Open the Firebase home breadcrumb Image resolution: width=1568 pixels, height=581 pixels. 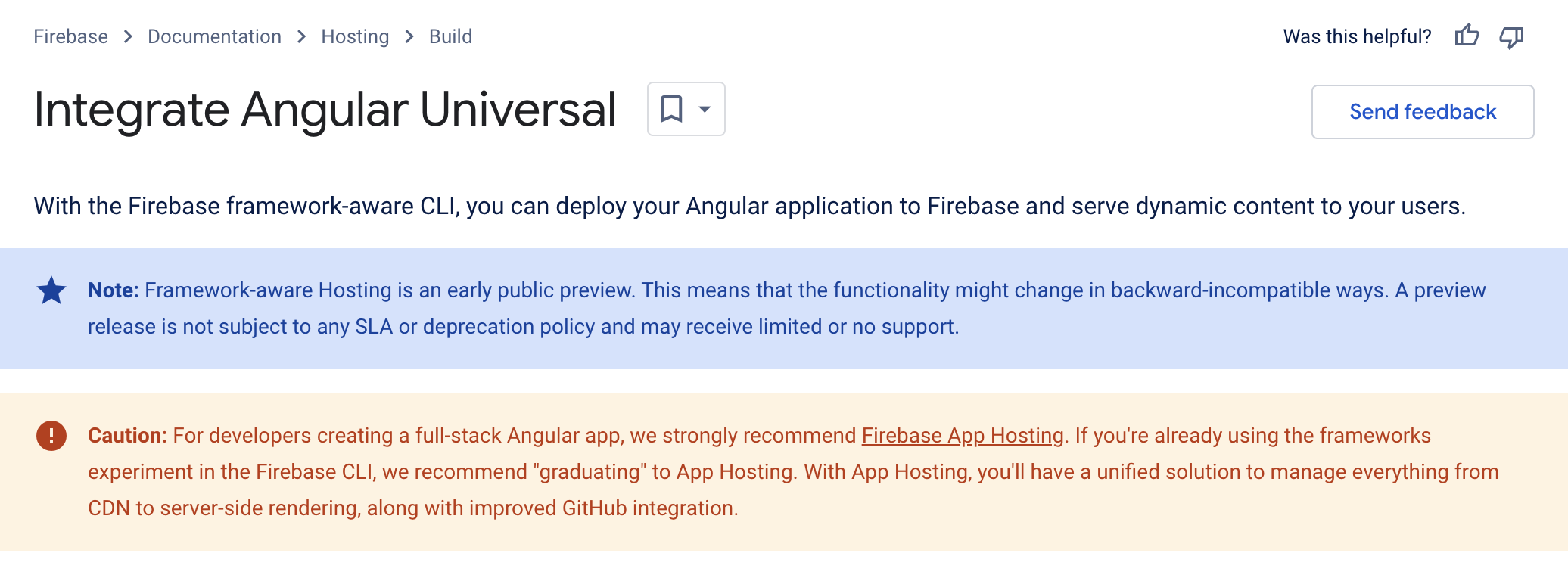coord(70,36)
